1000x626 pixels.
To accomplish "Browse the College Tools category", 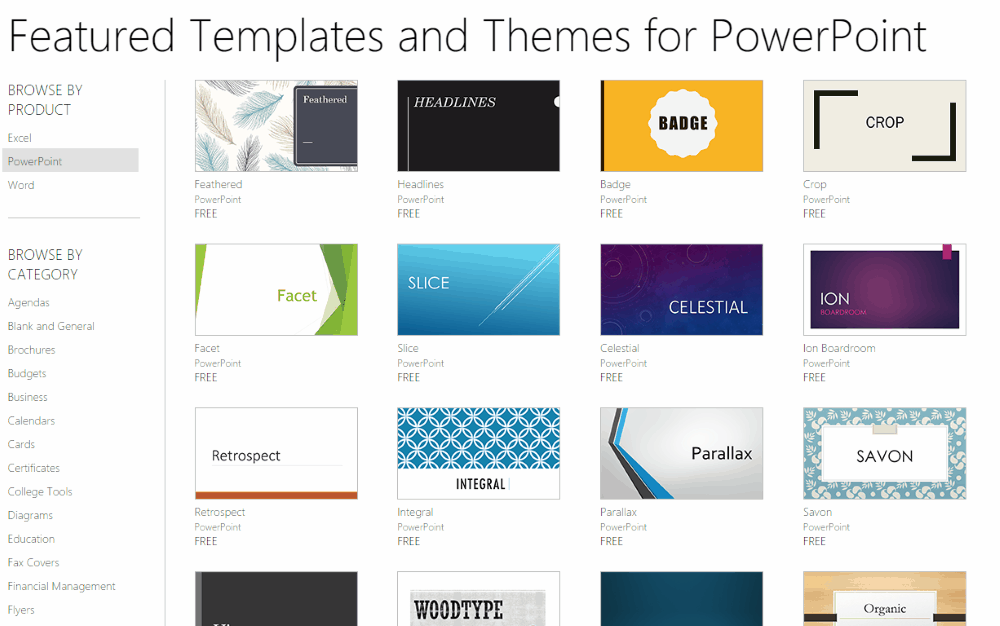I will pos(40,491).
